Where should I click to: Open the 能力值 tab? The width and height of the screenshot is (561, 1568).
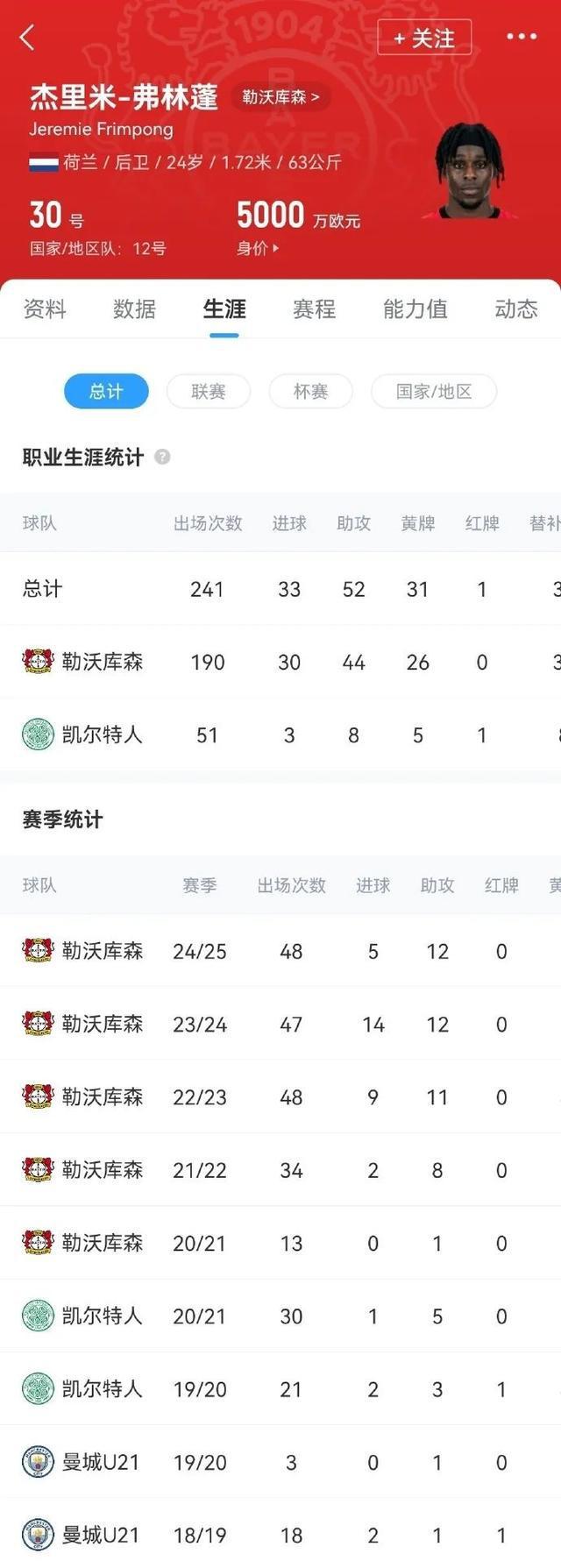tap(413, 309)
